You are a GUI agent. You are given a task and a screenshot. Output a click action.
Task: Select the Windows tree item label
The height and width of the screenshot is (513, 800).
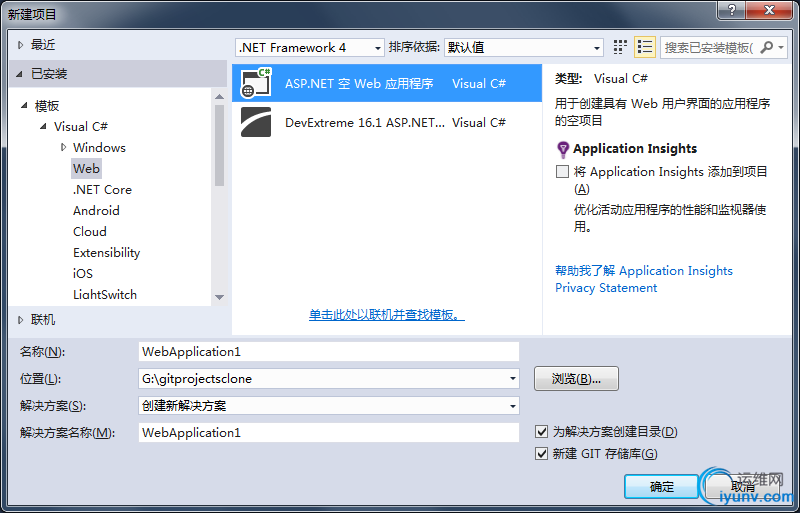[x=99, y=148]
